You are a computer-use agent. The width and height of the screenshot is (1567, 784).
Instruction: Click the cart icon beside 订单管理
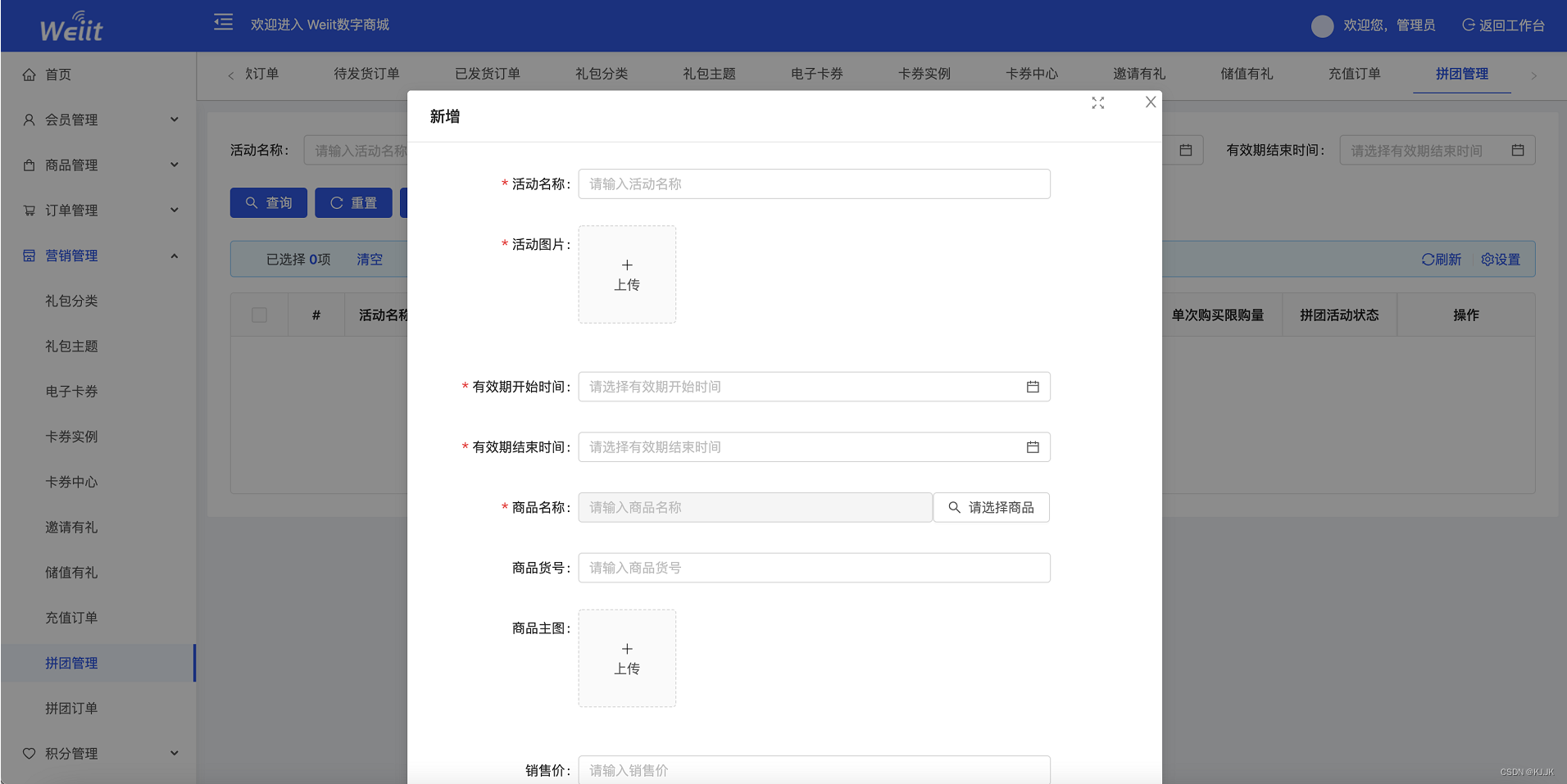coord(30,211)
